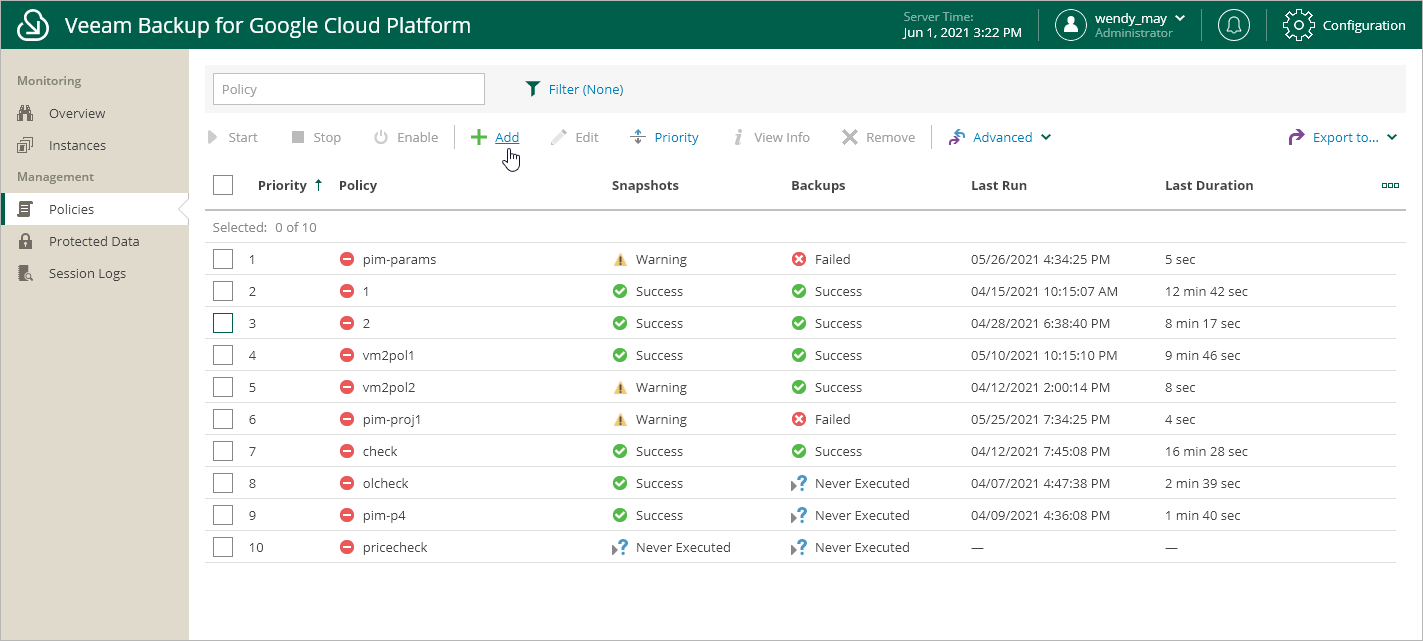Click the Priority arrows icon
The height and width of the screenshot is (641, 1423).
tap(638, 137)
